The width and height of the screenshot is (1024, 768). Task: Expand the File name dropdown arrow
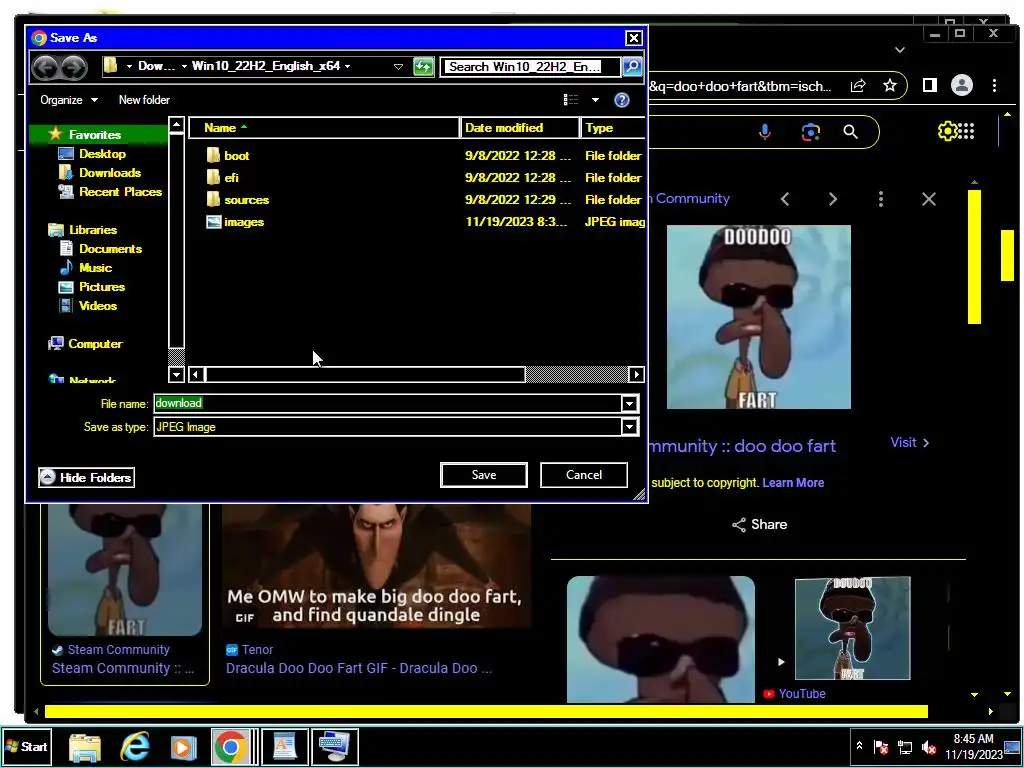[x=630, y=404]
